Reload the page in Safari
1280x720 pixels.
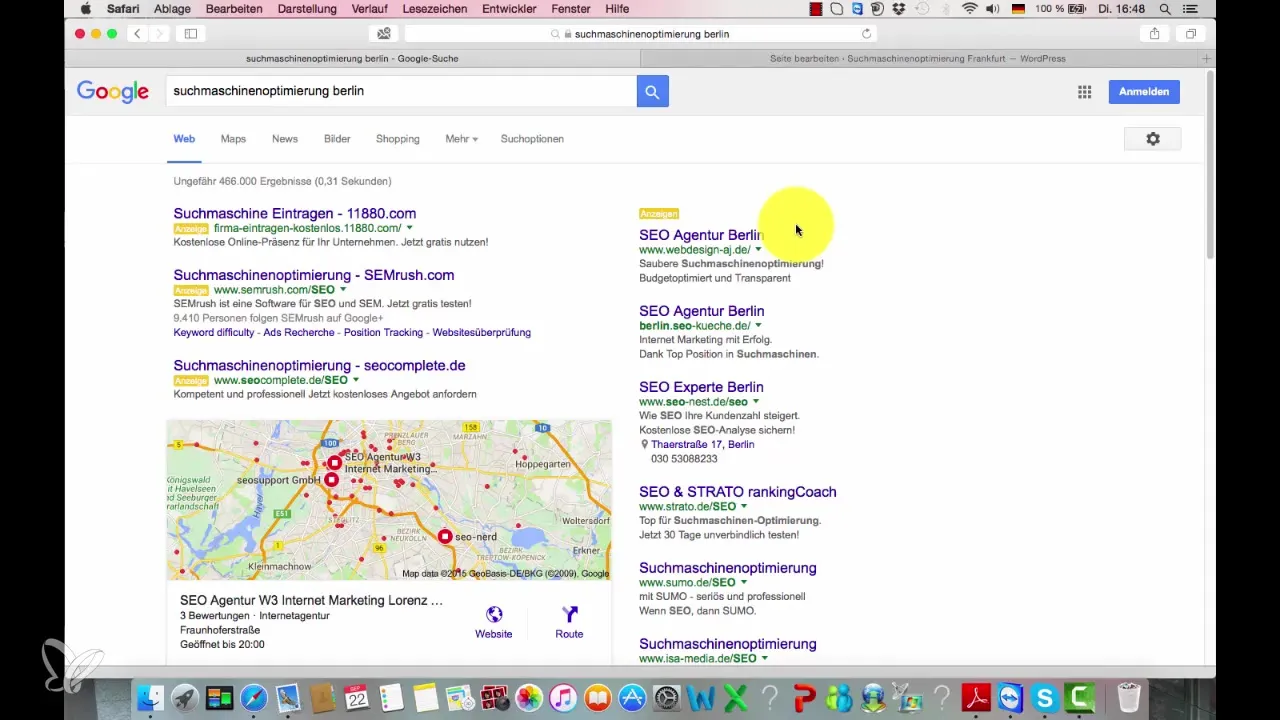coord(866,34)
